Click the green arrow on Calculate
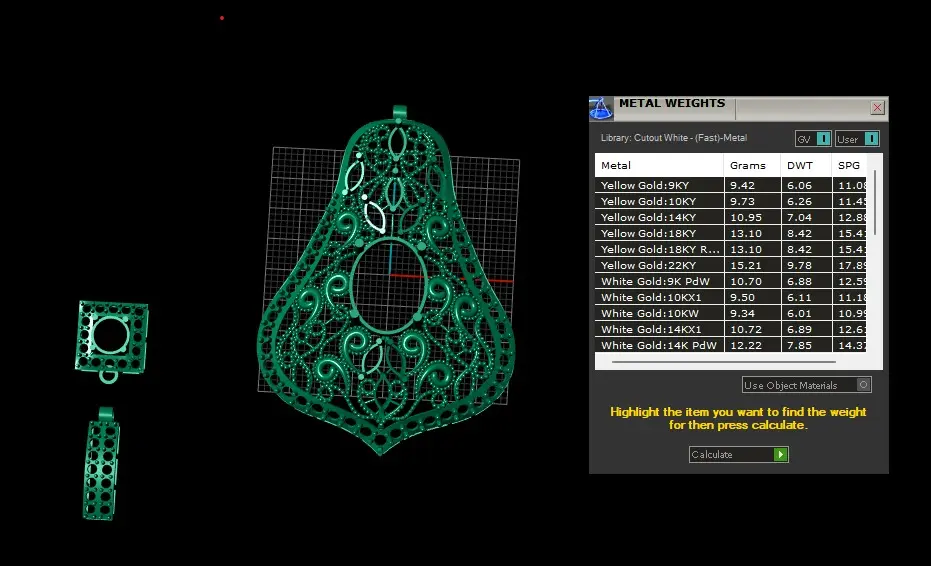This screenshot has height=566, width=931. click(781, 454)
